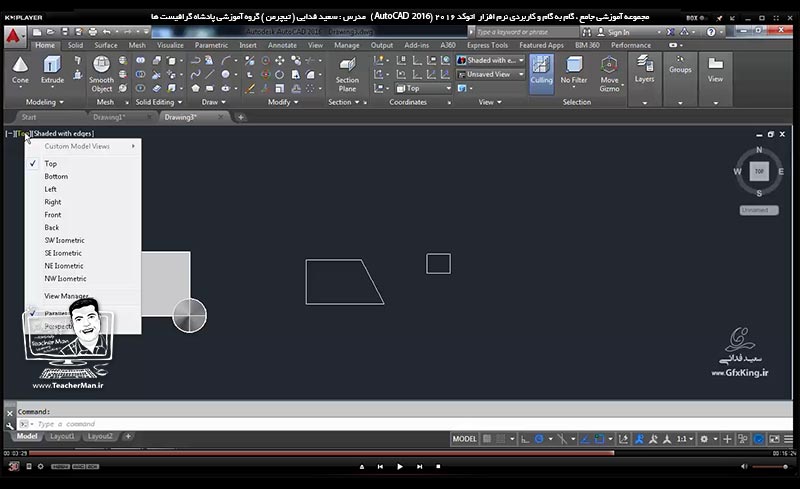Toggle the Culling selection button
The image size is (800, 489).
coord(541,74)
